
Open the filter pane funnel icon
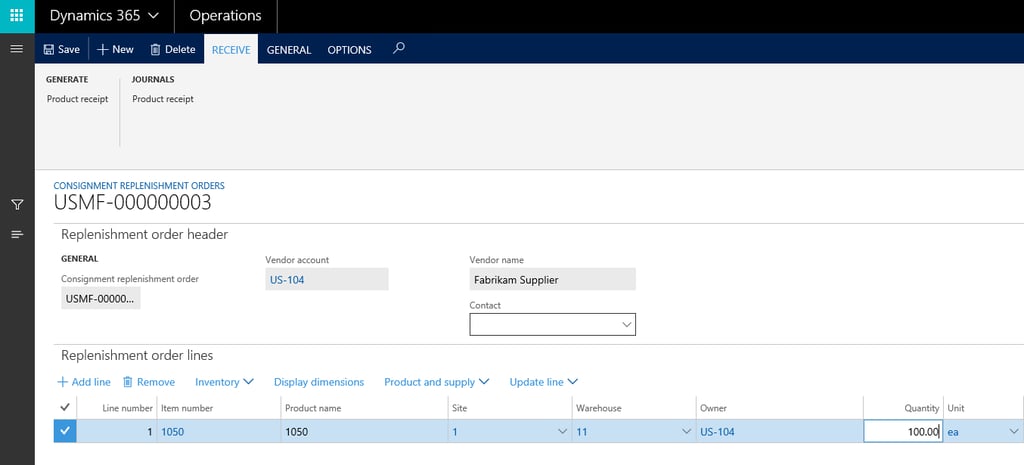tap(17, 205)
